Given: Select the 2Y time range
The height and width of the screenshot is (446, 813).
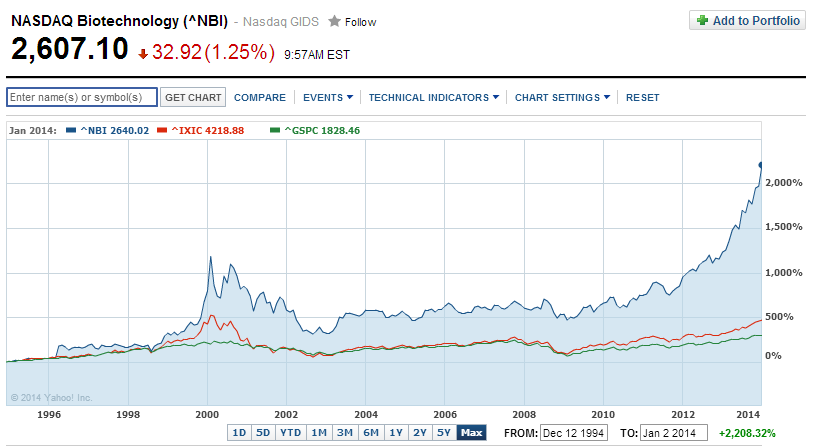Looking at the screenshot, I should coord(420,433).
